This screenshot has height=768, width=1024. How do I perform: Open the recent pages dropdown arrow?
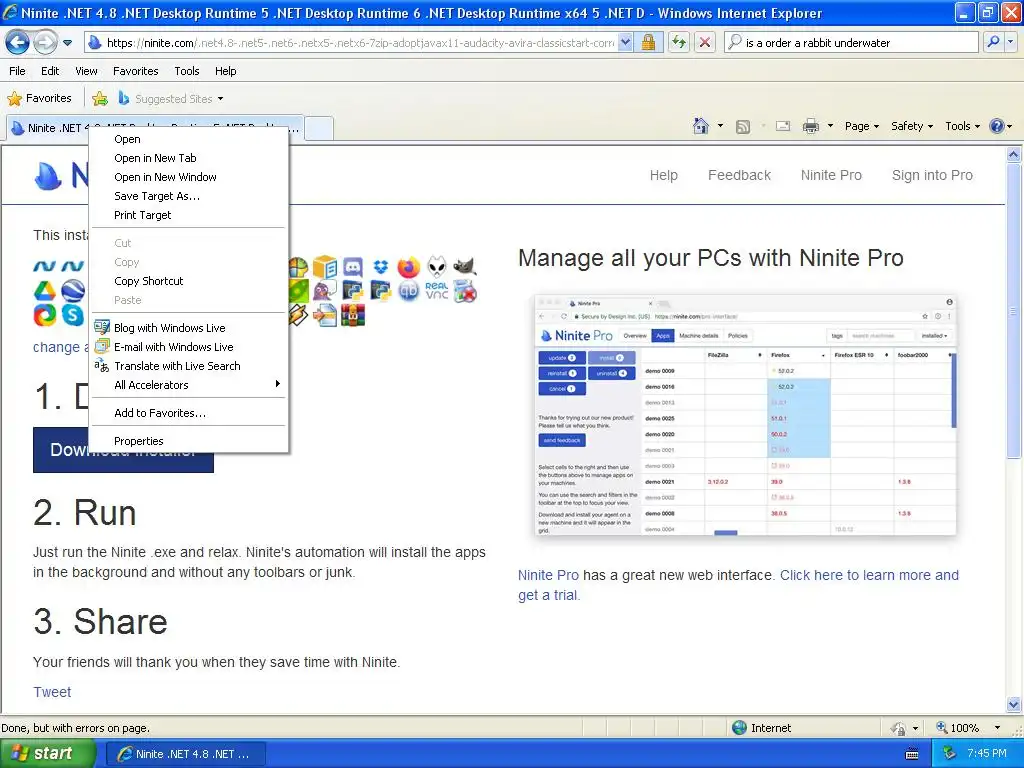(67, 43)
